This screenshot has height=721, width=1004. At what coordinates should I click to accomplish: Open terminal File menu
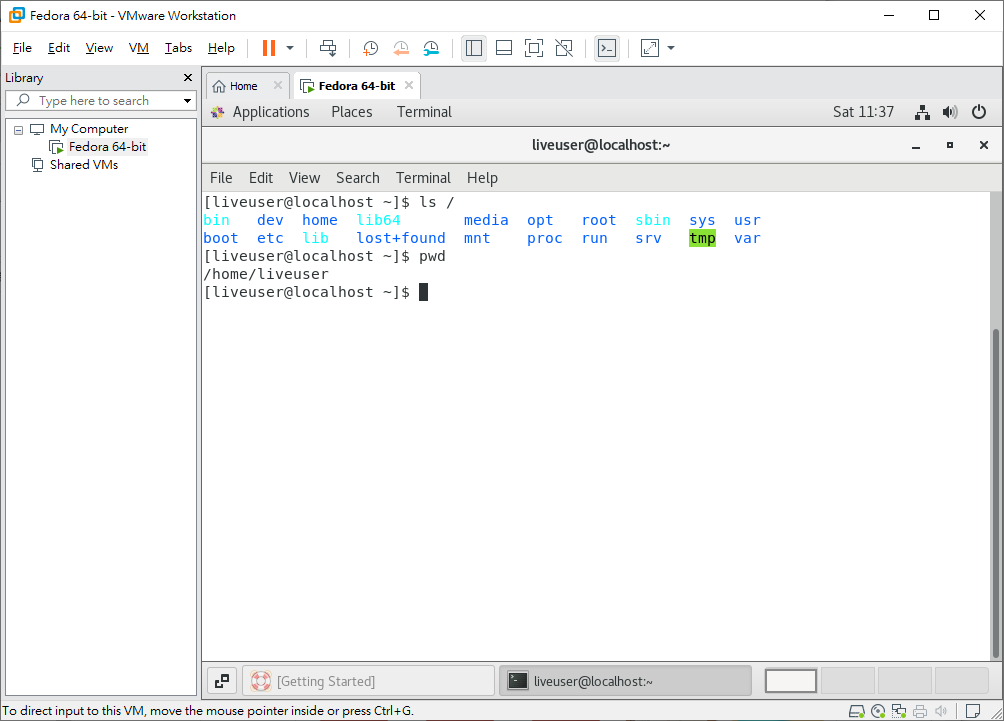[221, 178]
